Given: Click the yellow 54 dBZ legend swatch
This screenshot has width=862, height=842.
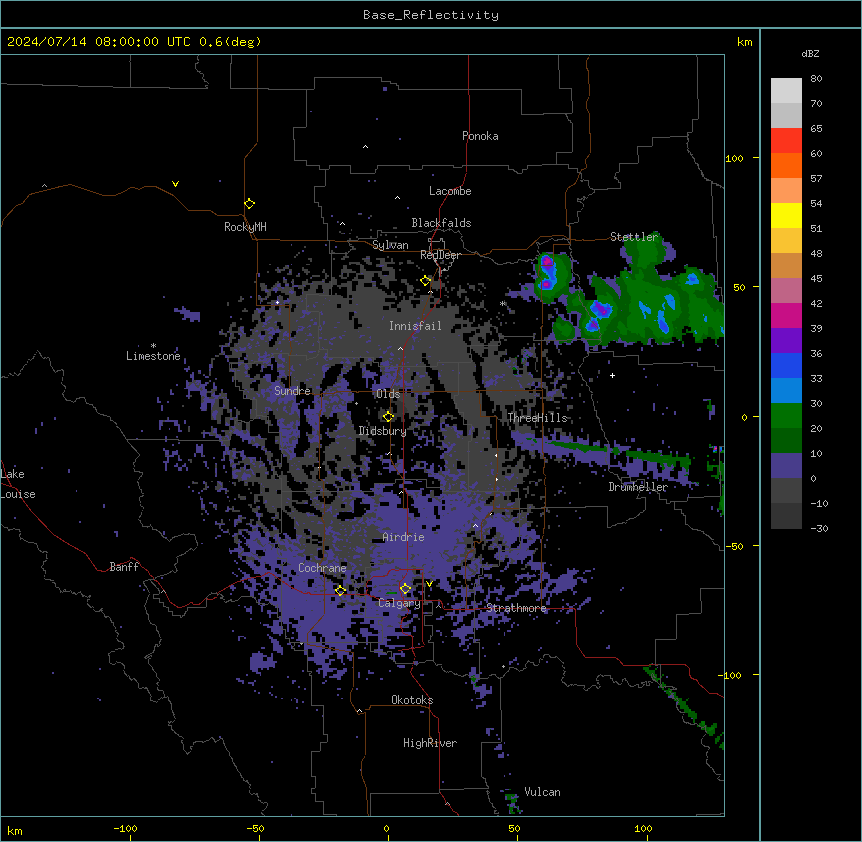Looking at the screenshot, I should pyautogui.click(x=786, y=215).
